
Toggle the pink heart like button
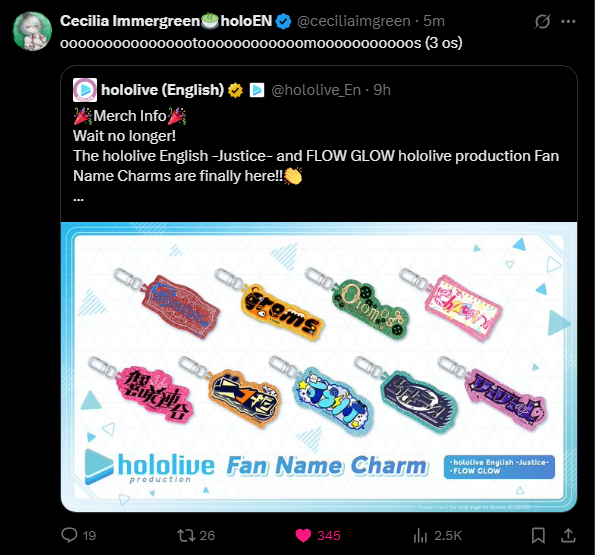click(x=303, y=535)
